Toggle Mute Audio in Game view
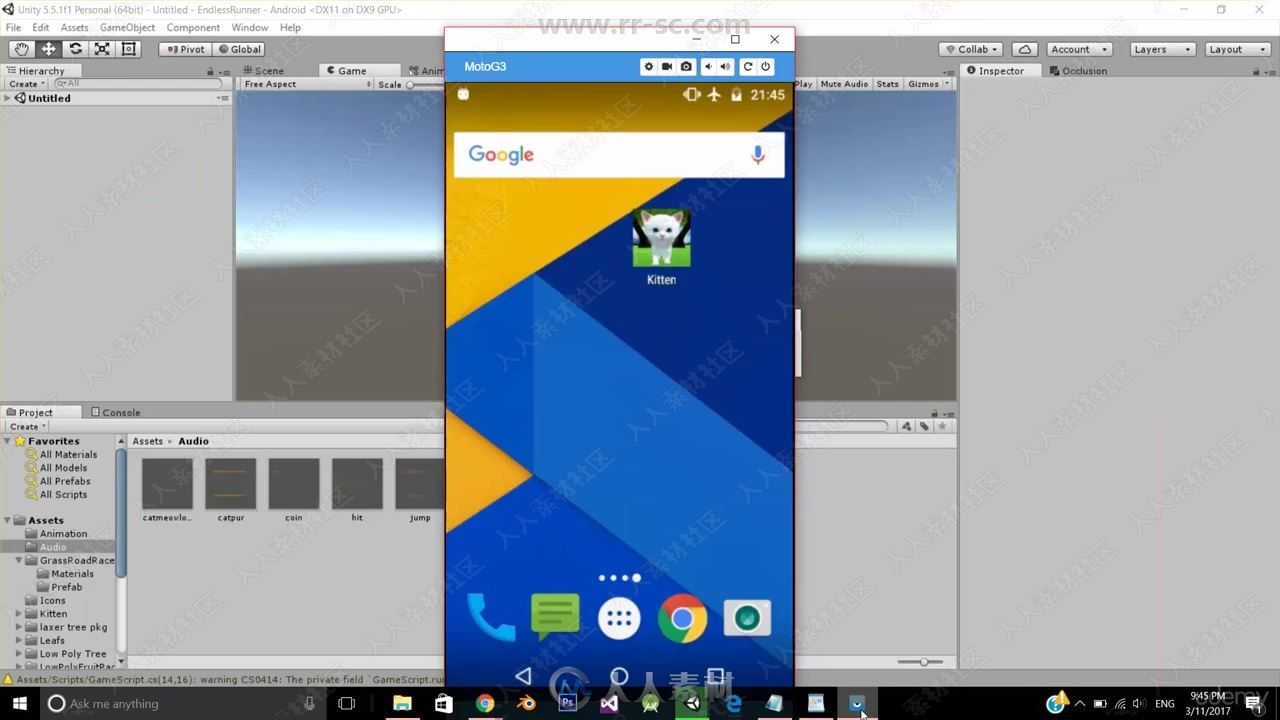1280x720 pixels. tap(844, 84)
